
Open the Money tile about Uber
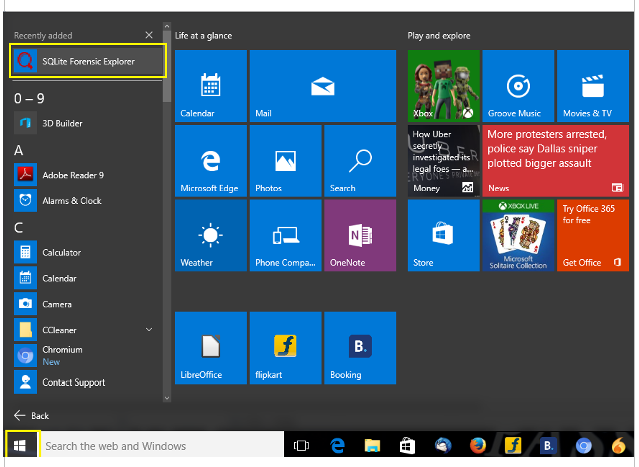(444, 161)
